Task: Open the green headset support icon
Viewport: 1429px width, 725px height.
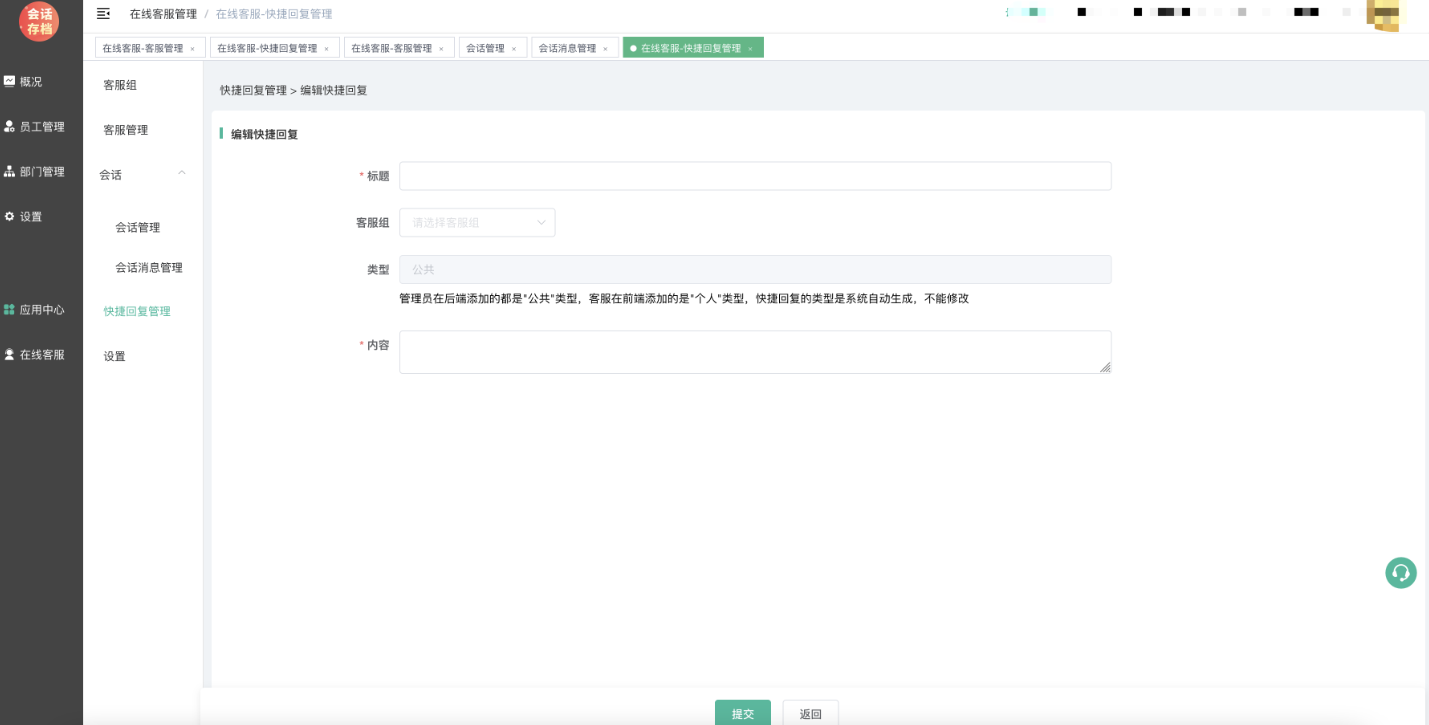Action: click(1400, 573)
